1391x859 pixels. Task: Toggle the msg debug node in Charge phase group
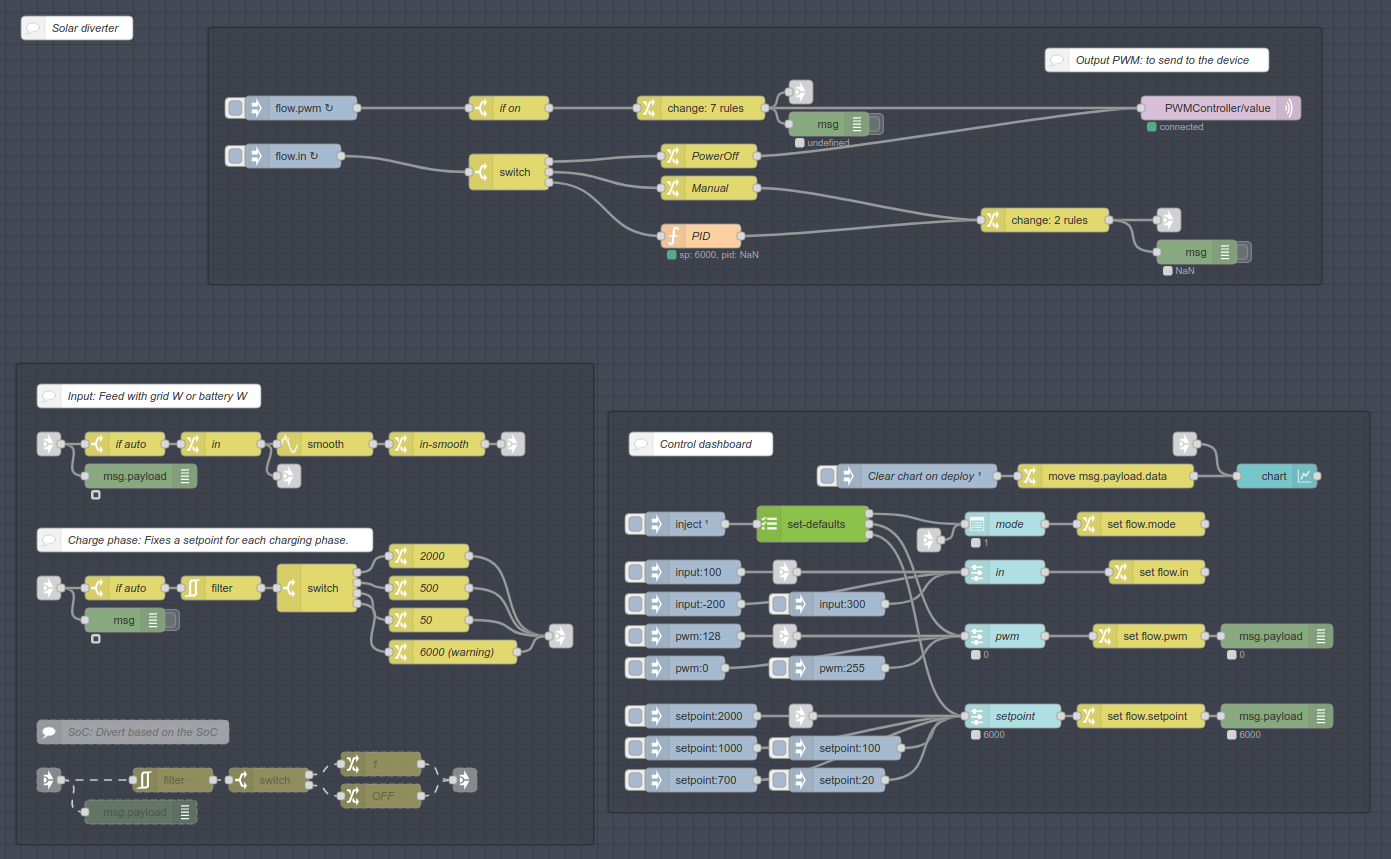point(171,620)
